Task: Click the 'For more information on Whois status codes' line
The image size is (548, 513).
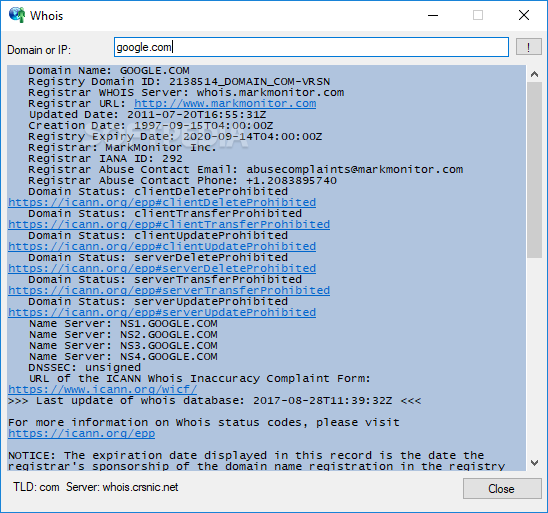Action: [x=204, y=423]
